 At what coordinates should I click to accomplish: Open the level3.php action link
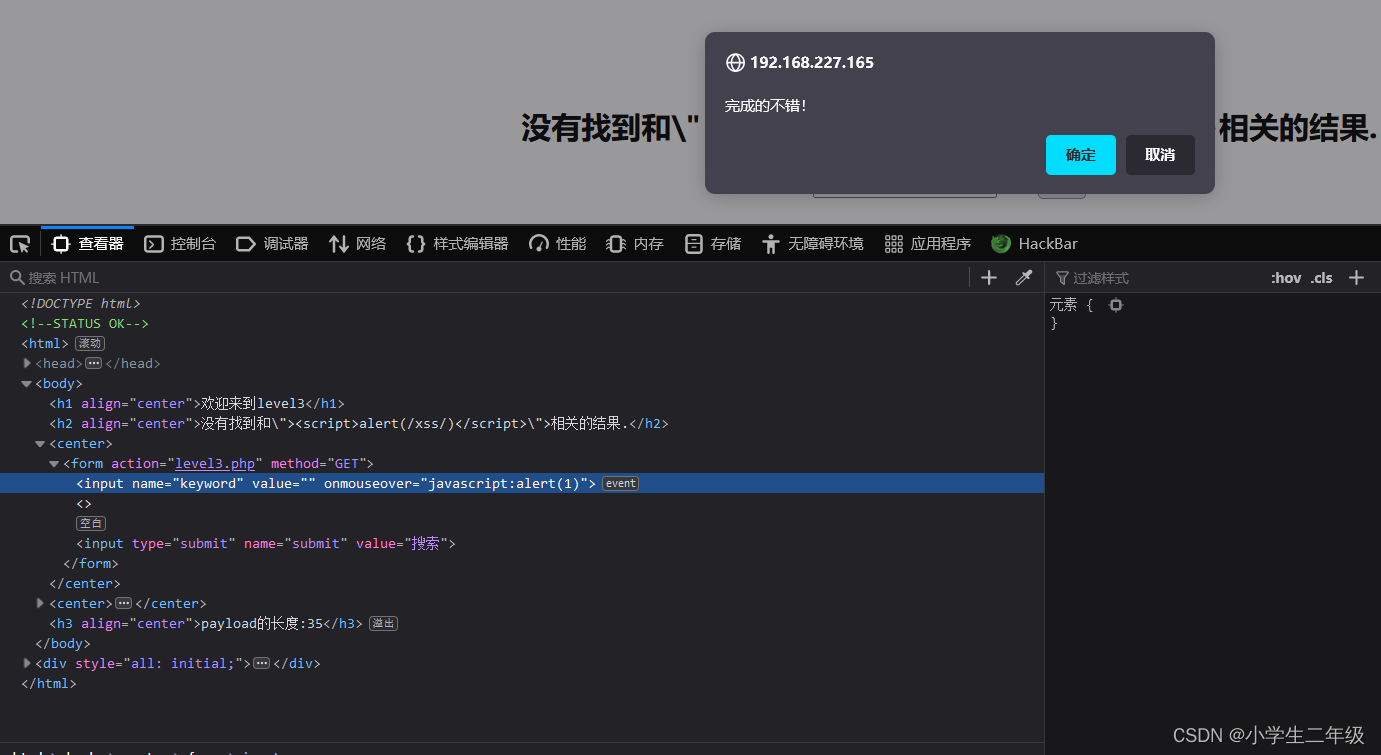point(215,463)
